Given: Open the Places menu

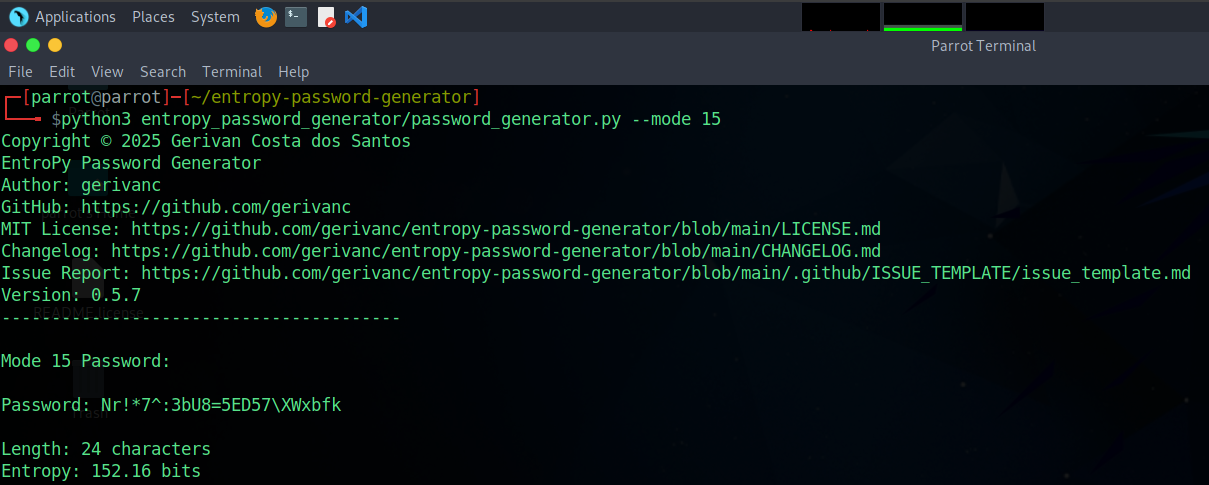Looking at the screenshot, I should point(153,17).
